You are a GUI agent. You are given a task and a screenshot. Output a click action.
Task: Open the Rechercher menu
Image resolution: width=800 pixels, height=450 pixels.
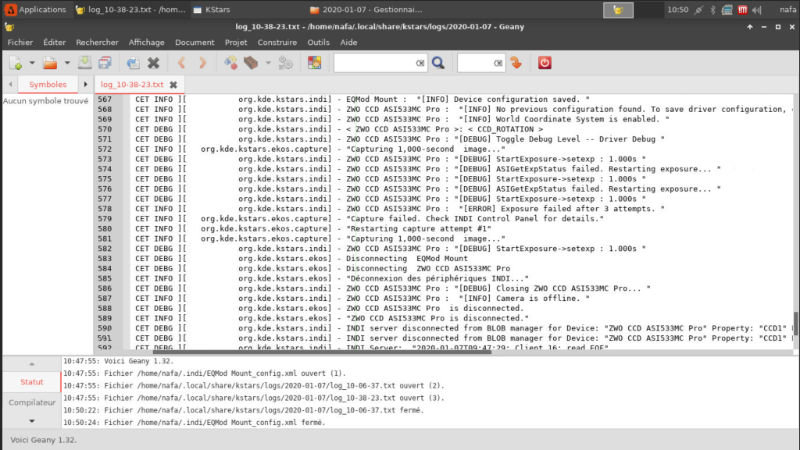point(97,42)
